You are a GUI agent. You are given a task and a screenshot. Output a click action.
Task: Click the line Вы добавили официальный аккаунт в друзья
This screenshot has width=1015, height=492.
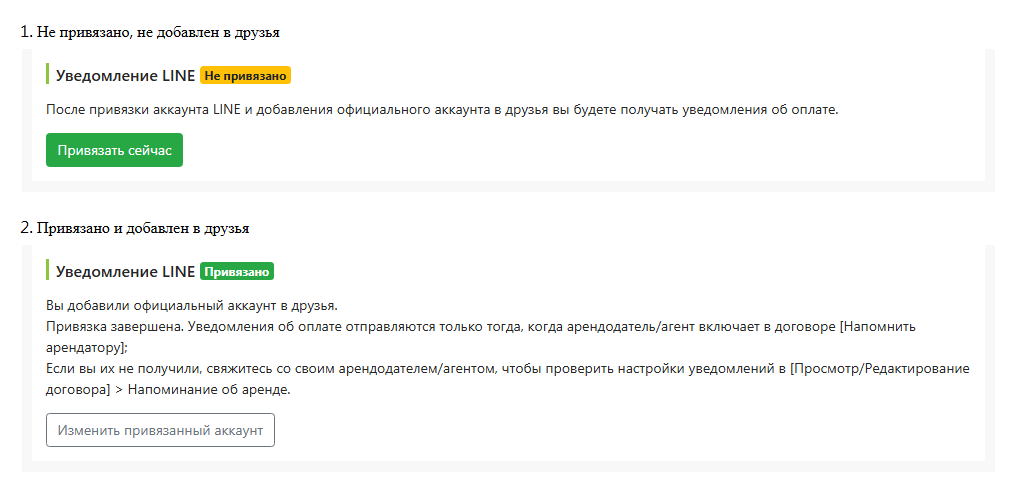192,305
